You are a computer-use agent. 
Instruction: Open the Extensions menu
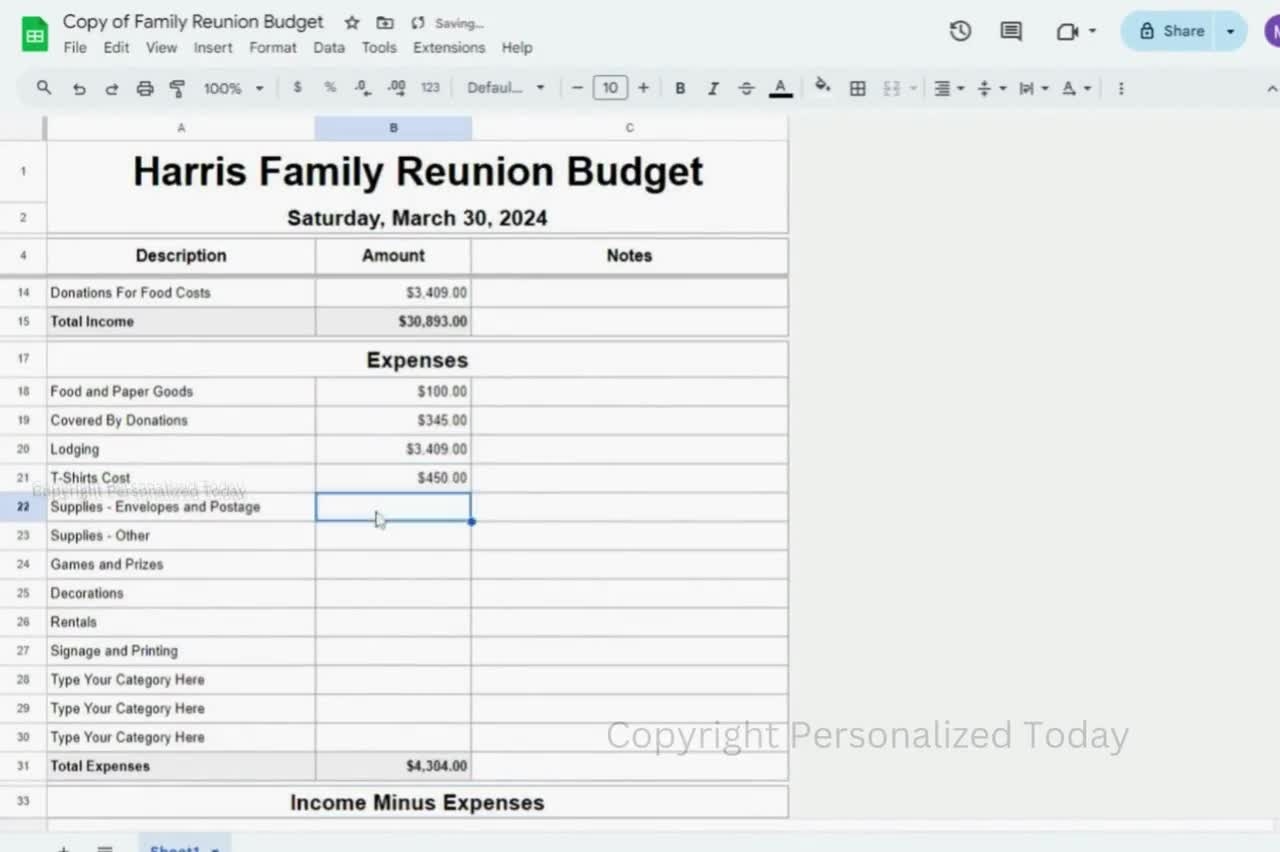[x=448, y=47]
